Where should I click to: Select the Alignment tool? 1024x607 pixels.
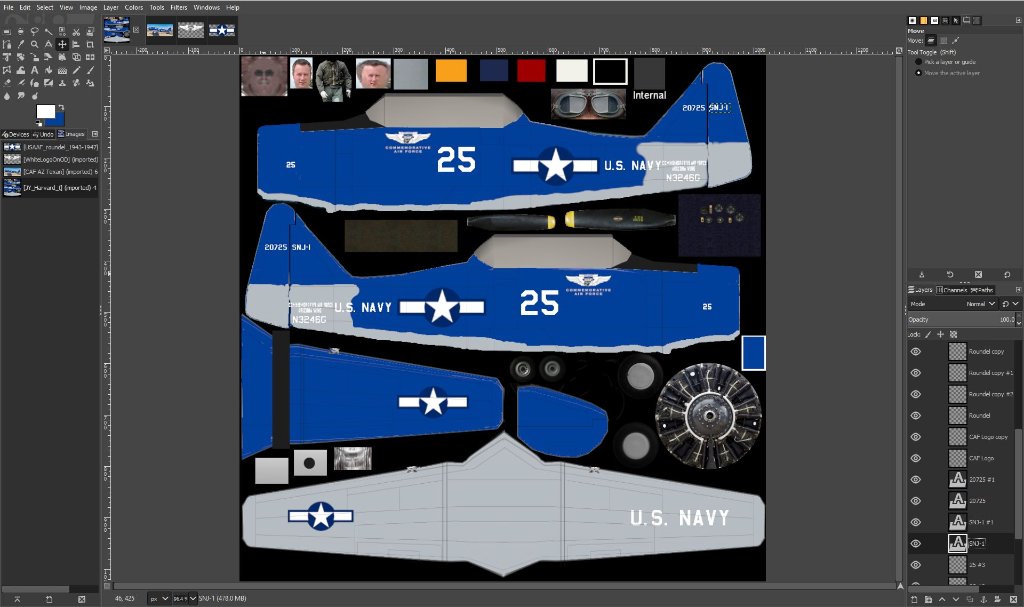tap(76, 44)
